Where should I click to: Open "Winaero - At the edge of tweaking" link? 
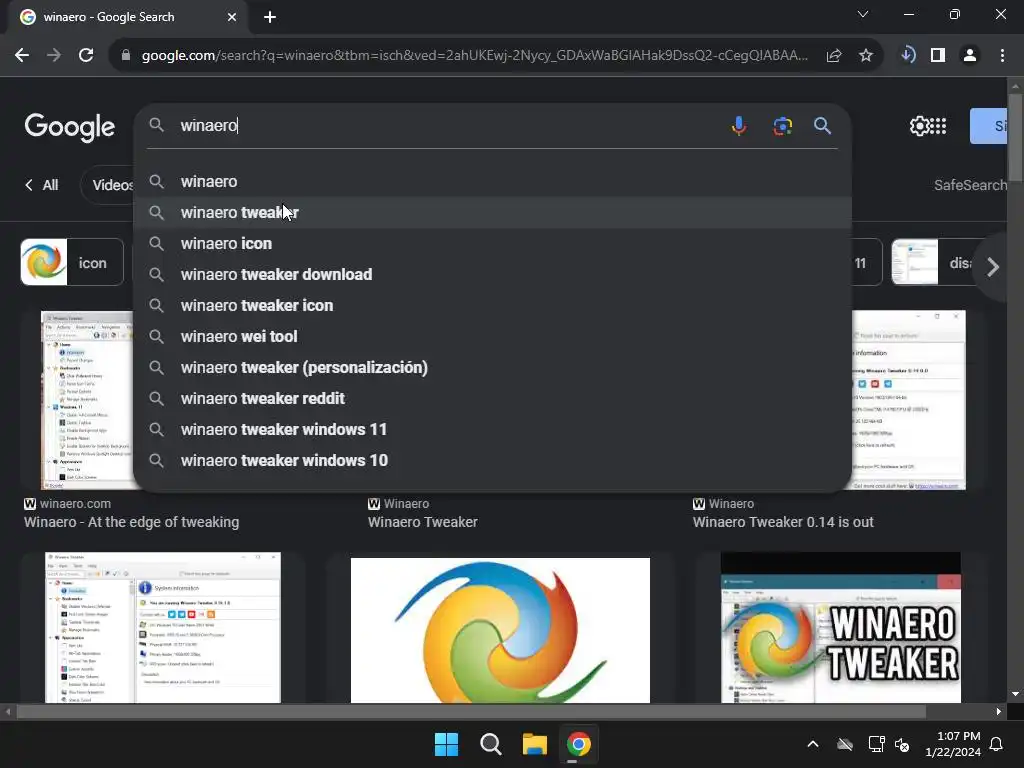click(x=131, y=522)
